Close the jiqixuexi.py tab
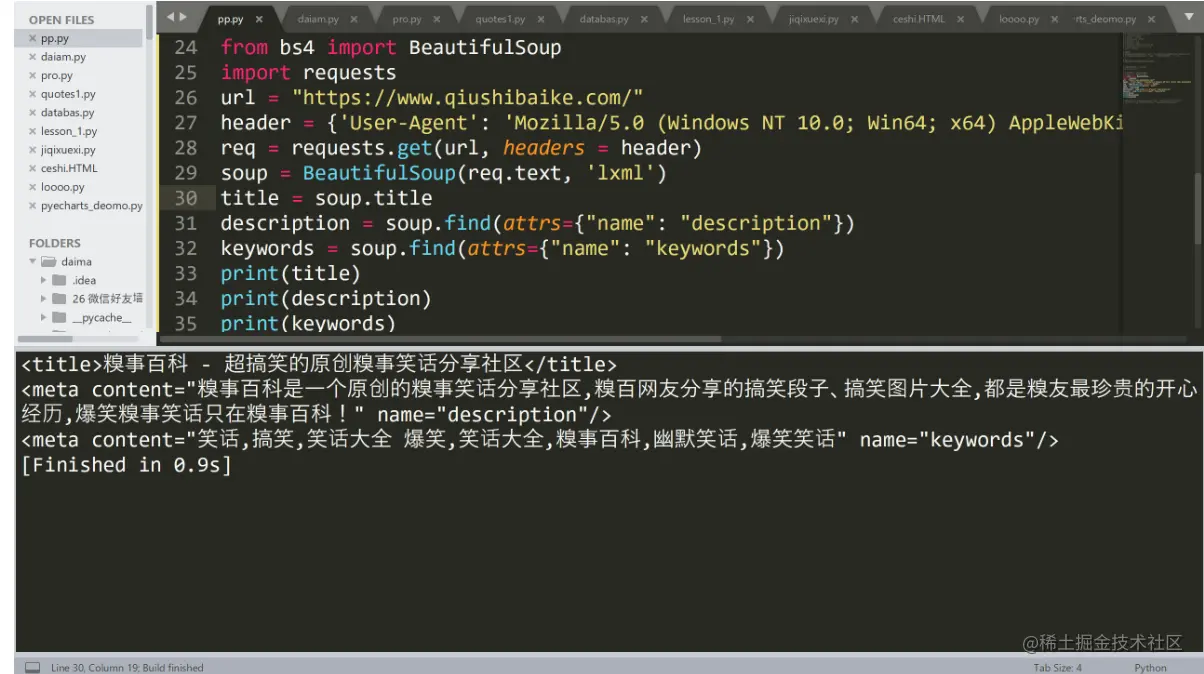 [x=854, y=19]
